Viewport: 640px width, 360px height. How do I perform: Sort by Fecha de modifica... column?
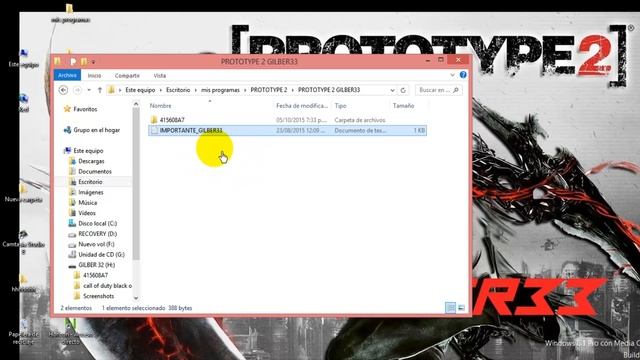pos(302,106)
